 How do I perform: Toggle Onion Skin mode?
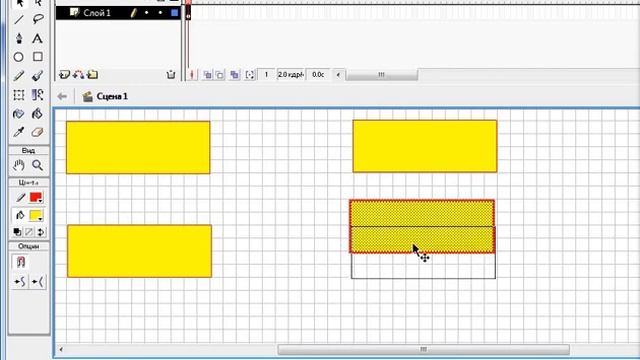[x=208, y=75]
